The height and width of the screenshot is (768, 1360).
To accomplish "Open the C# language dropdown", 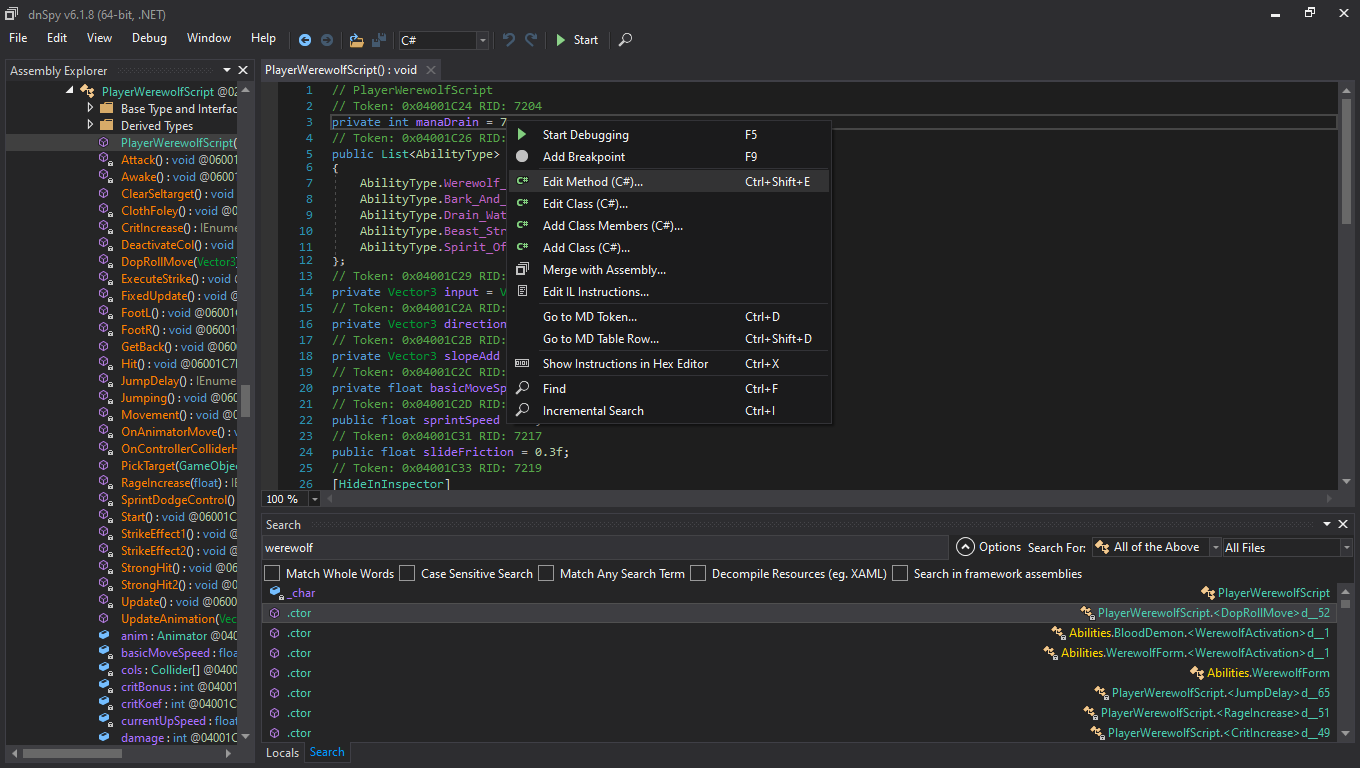I will tap(483, 40).
